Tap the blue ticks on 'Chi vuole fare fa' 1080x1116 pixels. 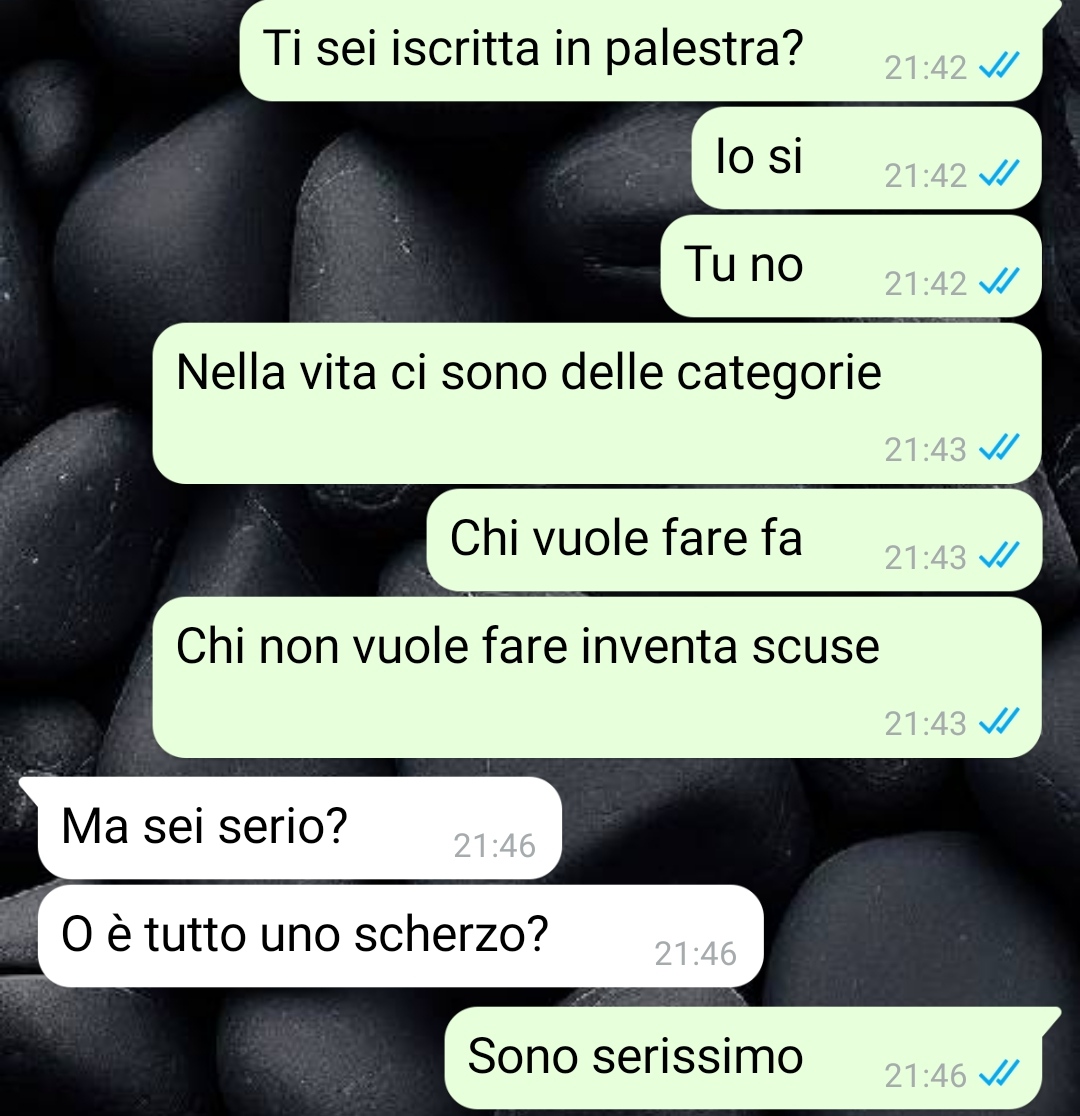(1000, 557)
